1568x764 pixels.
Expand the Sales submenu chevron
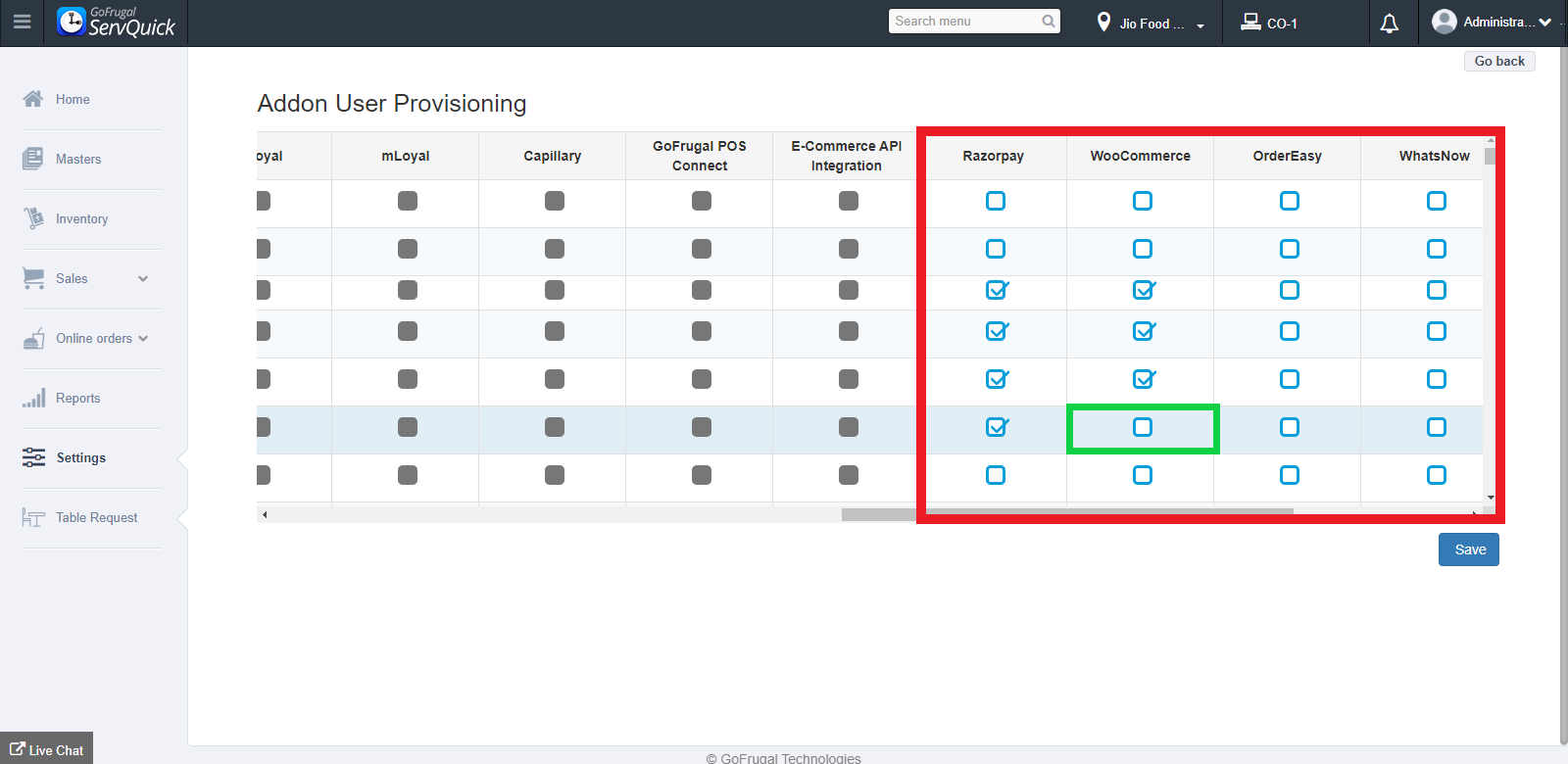[x=143, y=278]
